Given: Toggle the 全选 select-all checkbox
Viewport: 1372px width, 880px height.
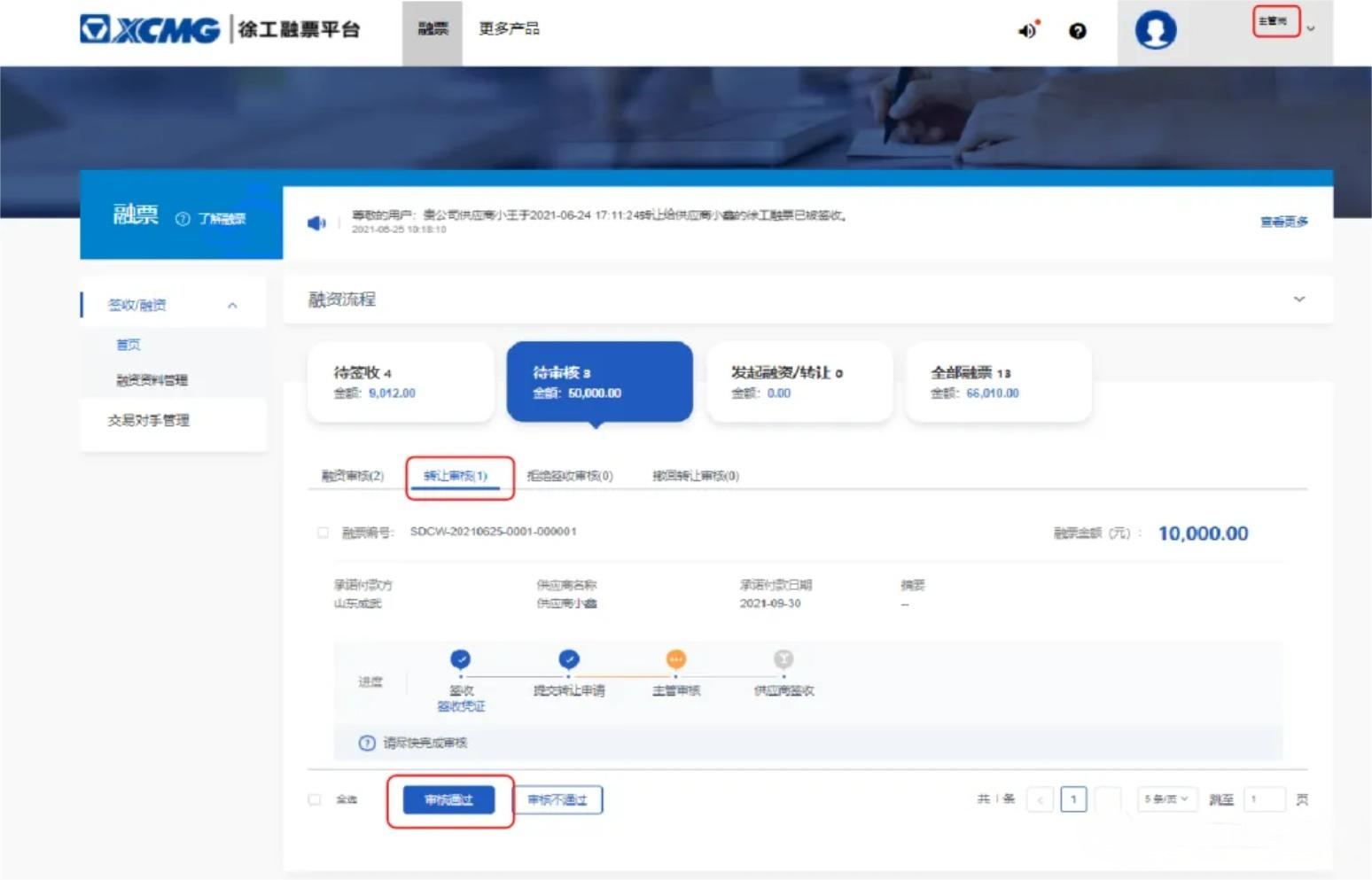Looking at the screenshot, I should coord(315,799).
